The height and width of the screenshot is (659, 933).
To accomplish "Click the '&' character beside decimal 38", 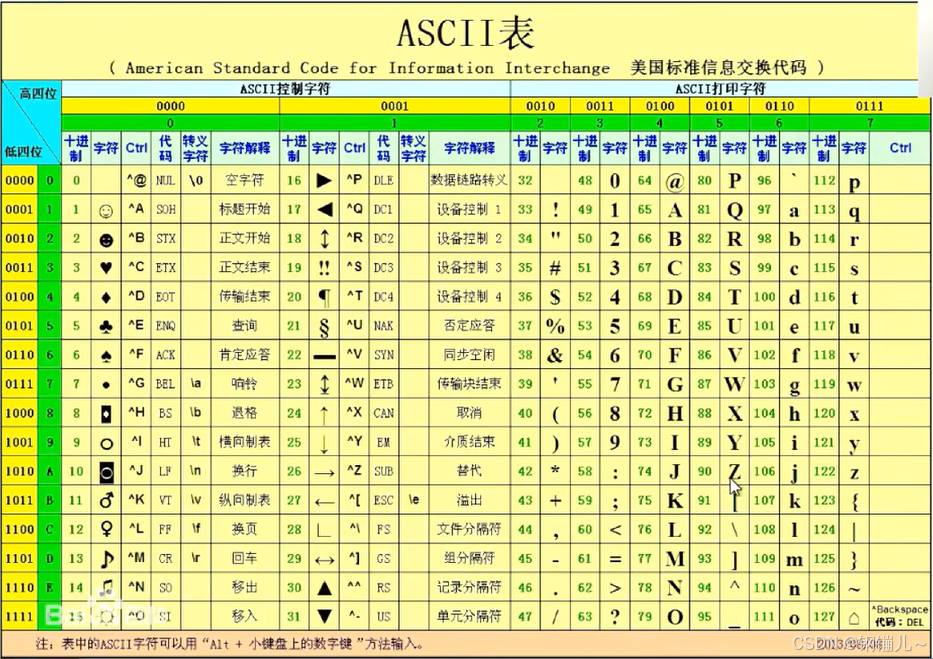I will click(x=555, y=356).
